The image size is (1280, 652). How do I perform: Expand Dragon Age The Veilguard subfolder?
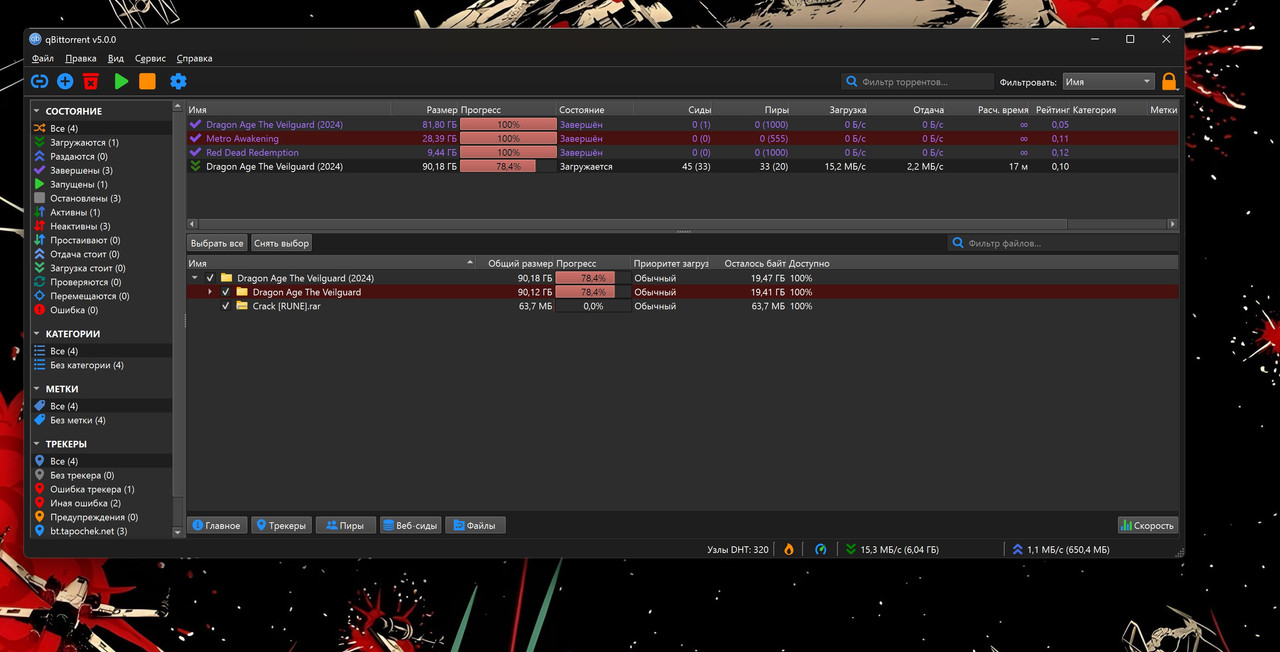tap(210, 292)
